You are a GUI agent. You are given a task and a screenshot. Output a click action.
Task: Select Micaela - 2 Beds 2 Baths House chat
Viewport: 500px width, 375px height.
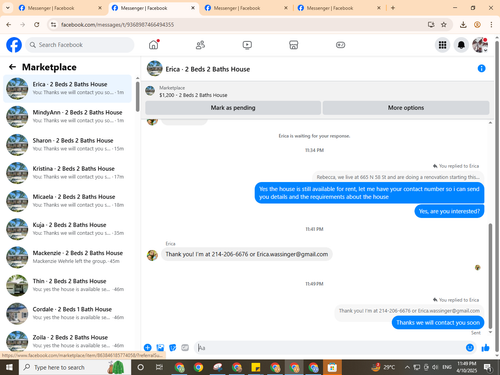(x=67, y=201)
